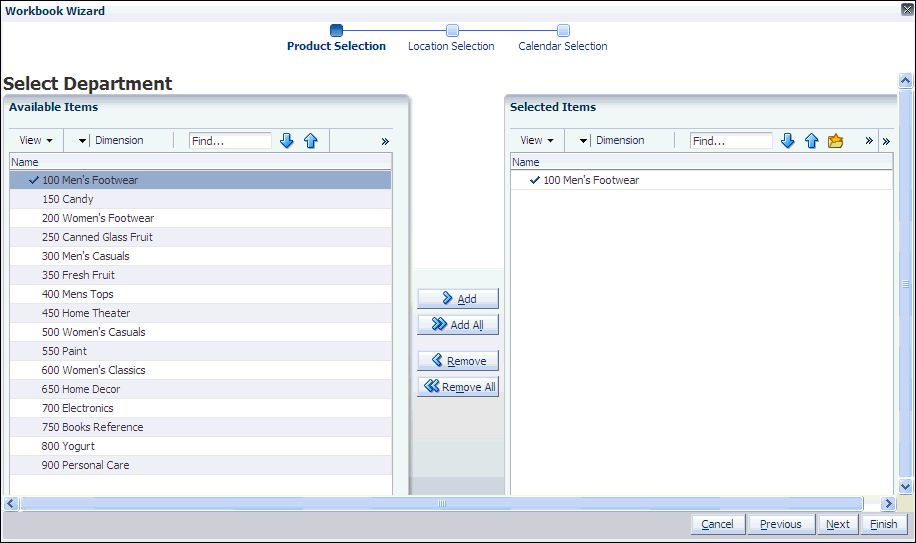This screenshot has height=543, width=916.
Task: Click find-next down arrow in Selected Items
Action: coord(787,141)
